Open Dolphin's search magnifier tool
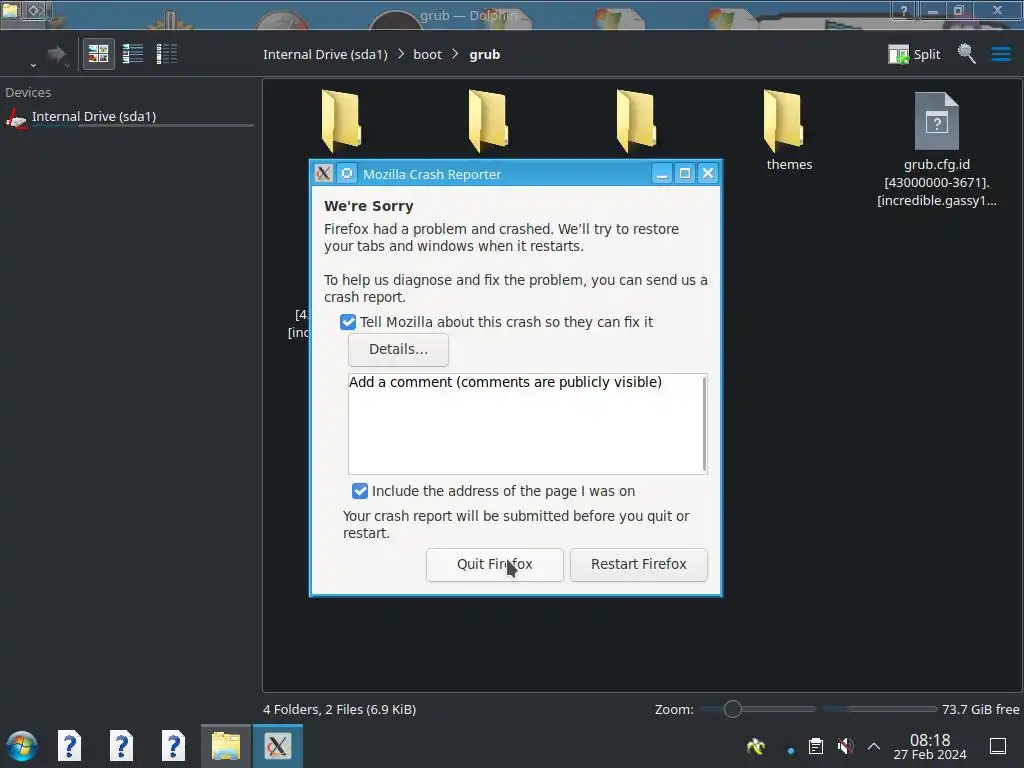The height and width of the screenshot is (768, 1024). tap(967, 54)
